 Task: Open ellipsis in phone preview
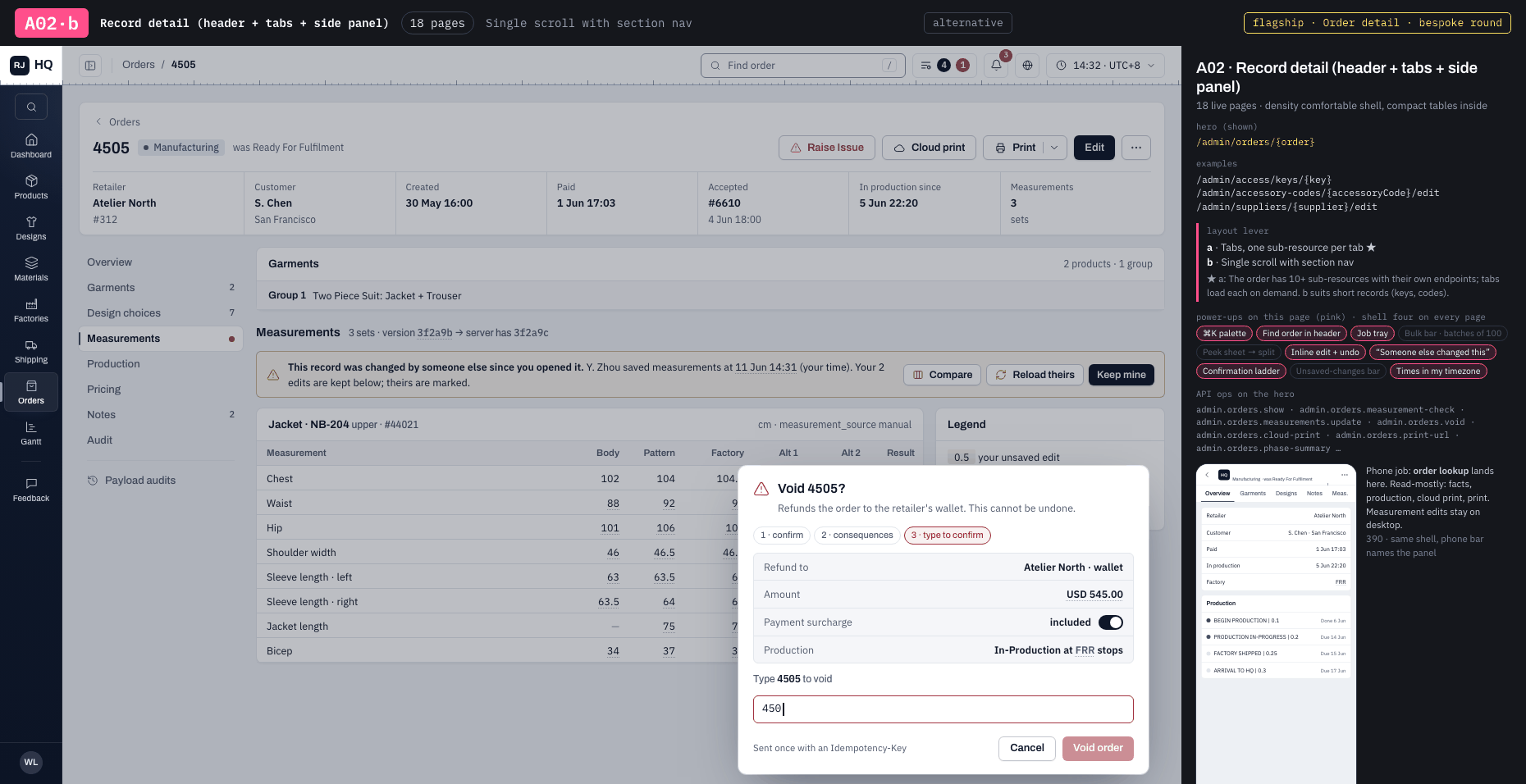point(1344,475)
